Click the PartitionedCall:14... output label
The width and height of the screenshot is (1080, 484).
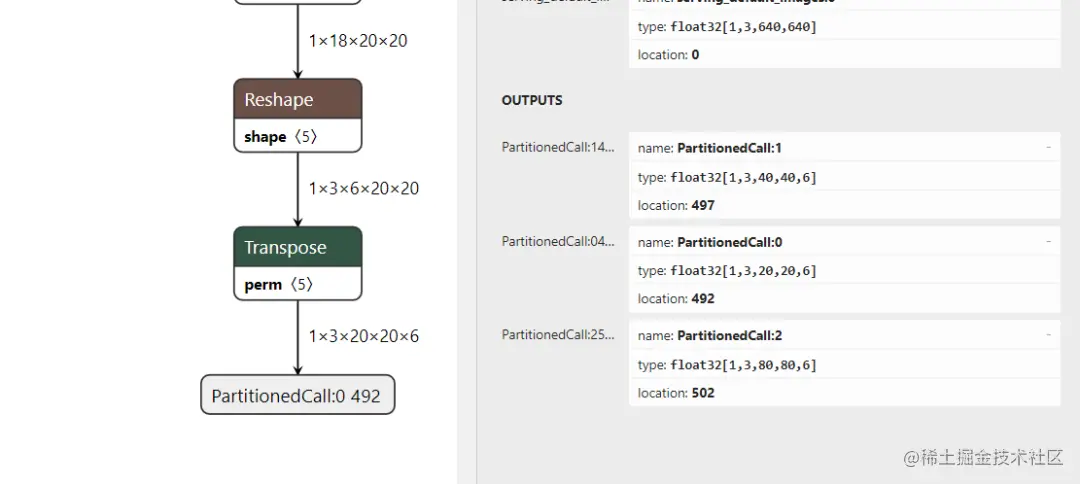[x=558, y=147]
